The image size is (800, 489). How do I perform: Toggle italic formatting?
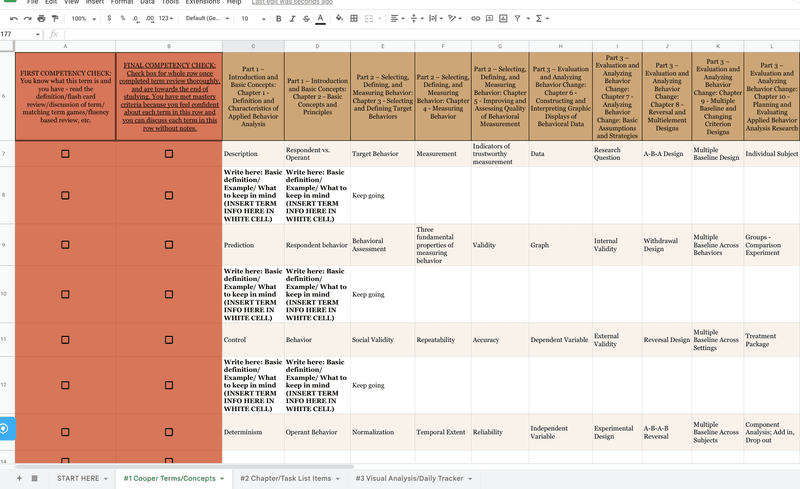[x=292, y=18]
